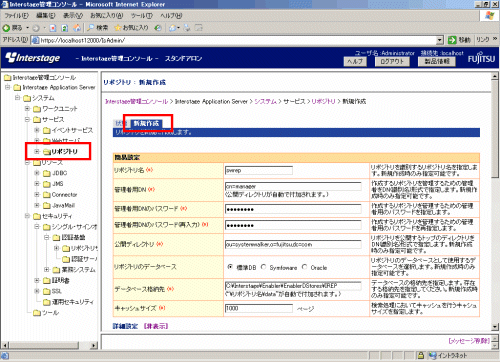Image resolution: width=500 pixels, height=362 pixels.
Task: Select the 標準DB radio button
Action: [230, 267]
